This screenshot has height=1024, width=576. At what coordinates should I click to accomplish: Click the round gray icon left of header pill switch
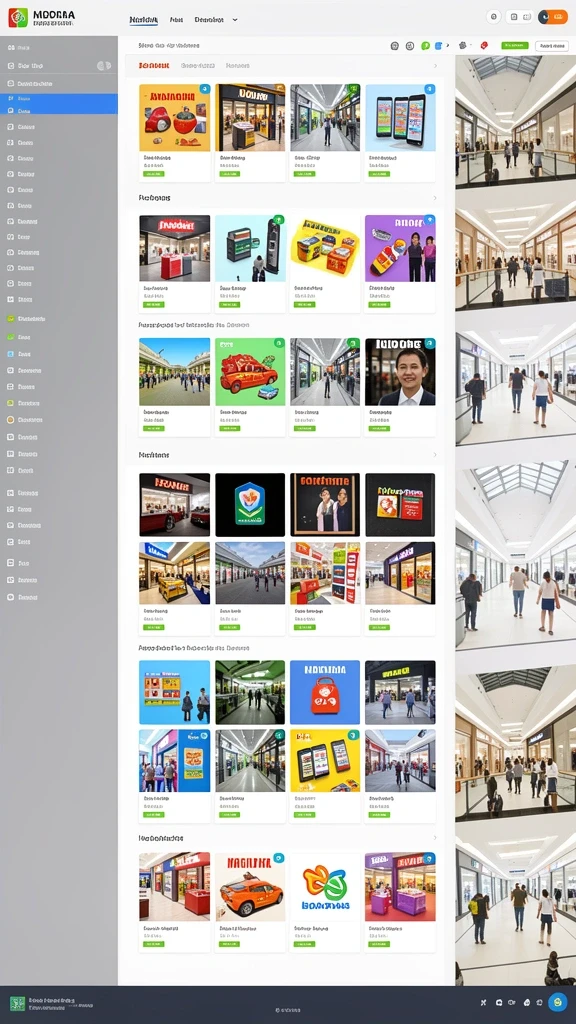[494, 17]
